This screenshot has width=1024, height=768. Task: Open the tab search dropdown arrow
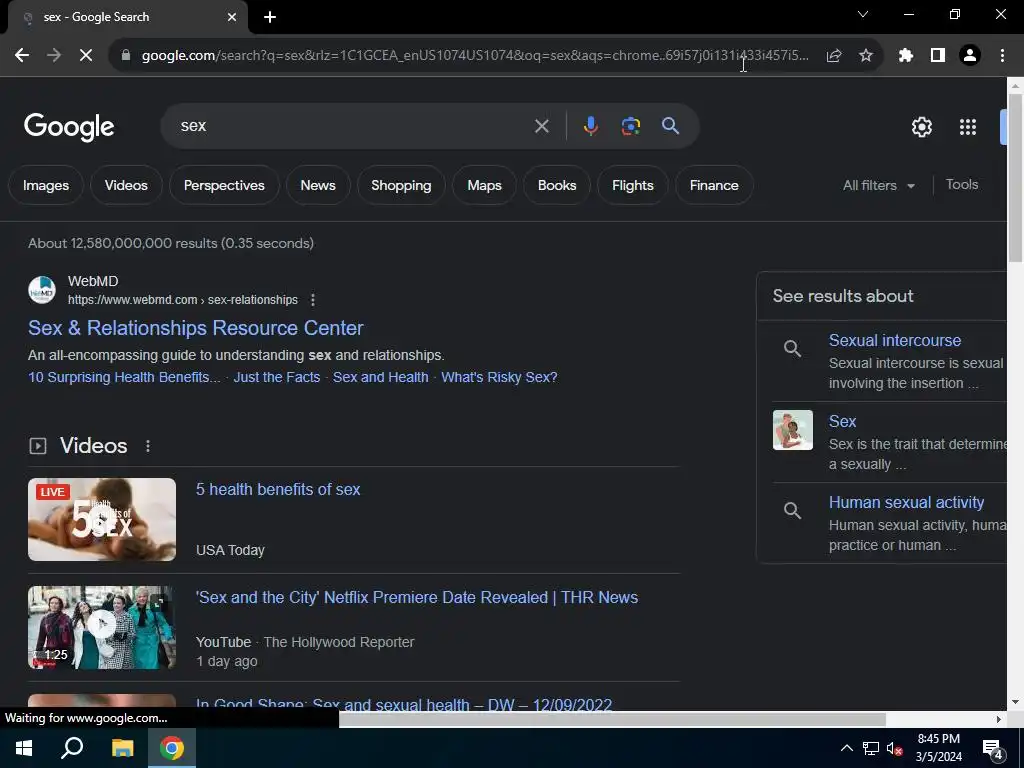point(863,14)
